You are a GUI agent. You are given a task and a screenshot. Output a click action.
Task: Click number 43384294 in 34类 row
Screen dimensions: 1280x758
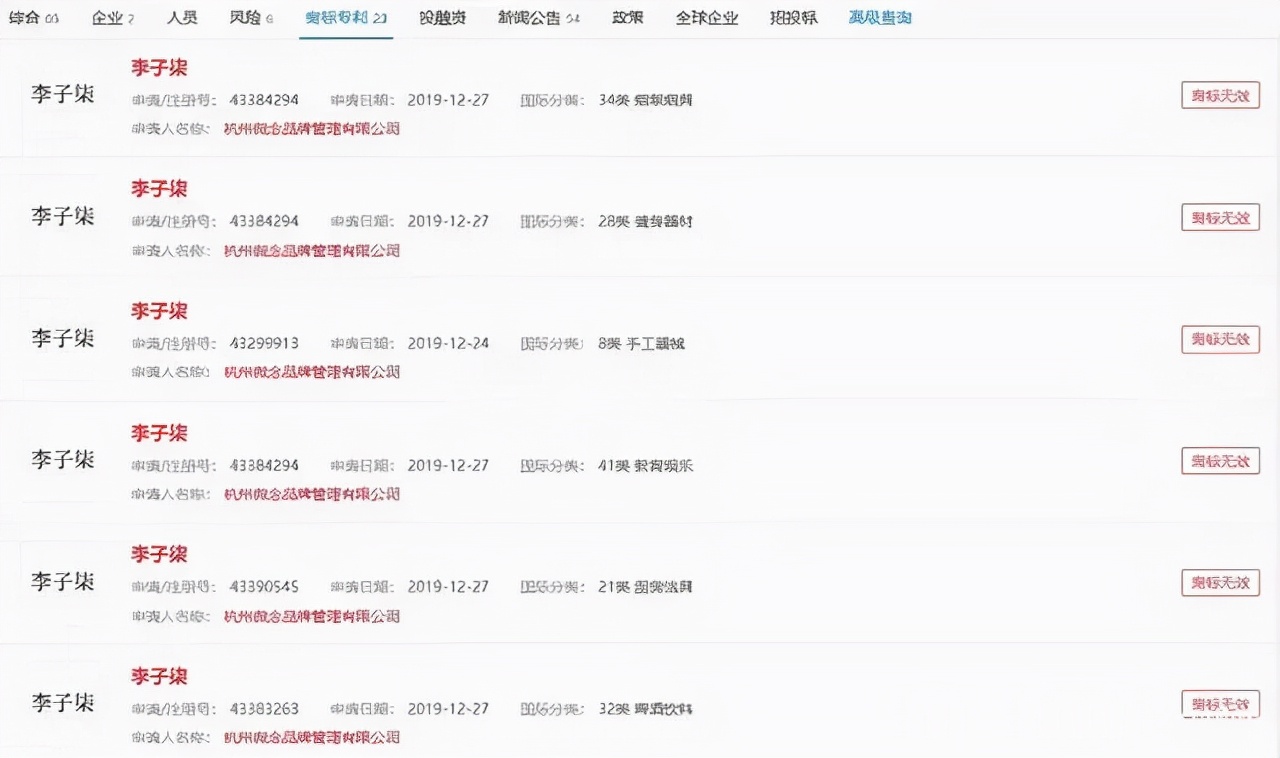coord(264,100)
